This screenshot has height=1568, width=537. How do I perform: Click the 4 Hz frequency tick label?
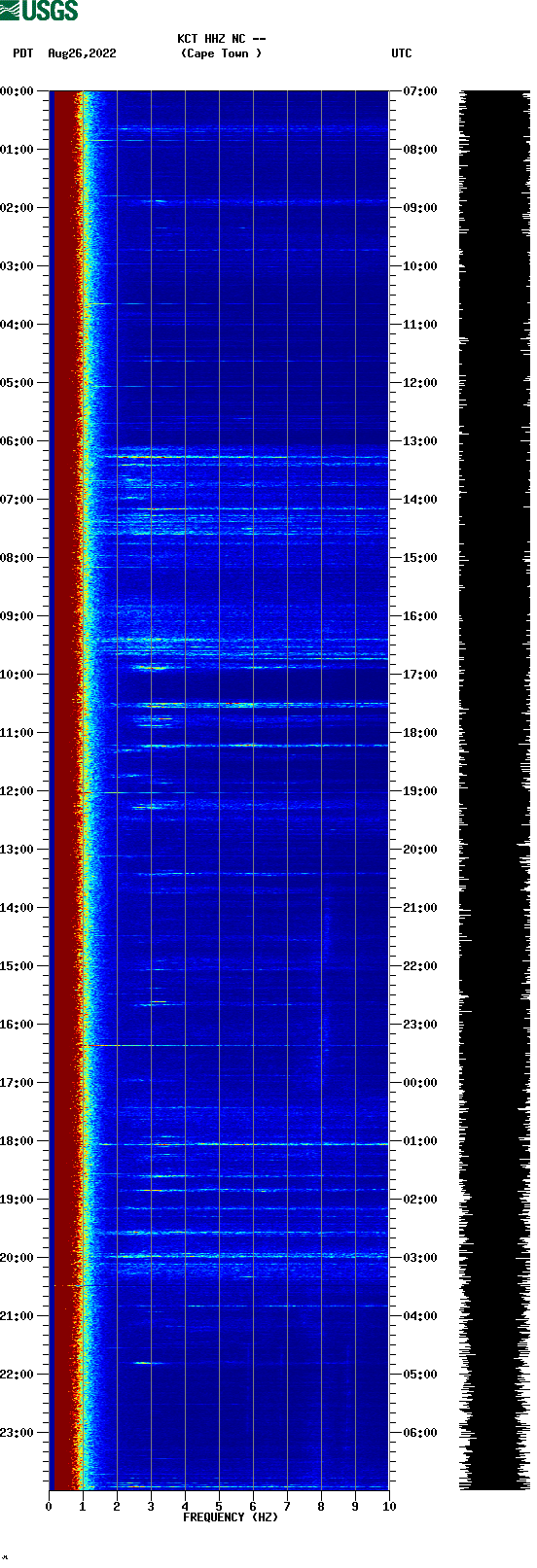(x=185, y=1507)
